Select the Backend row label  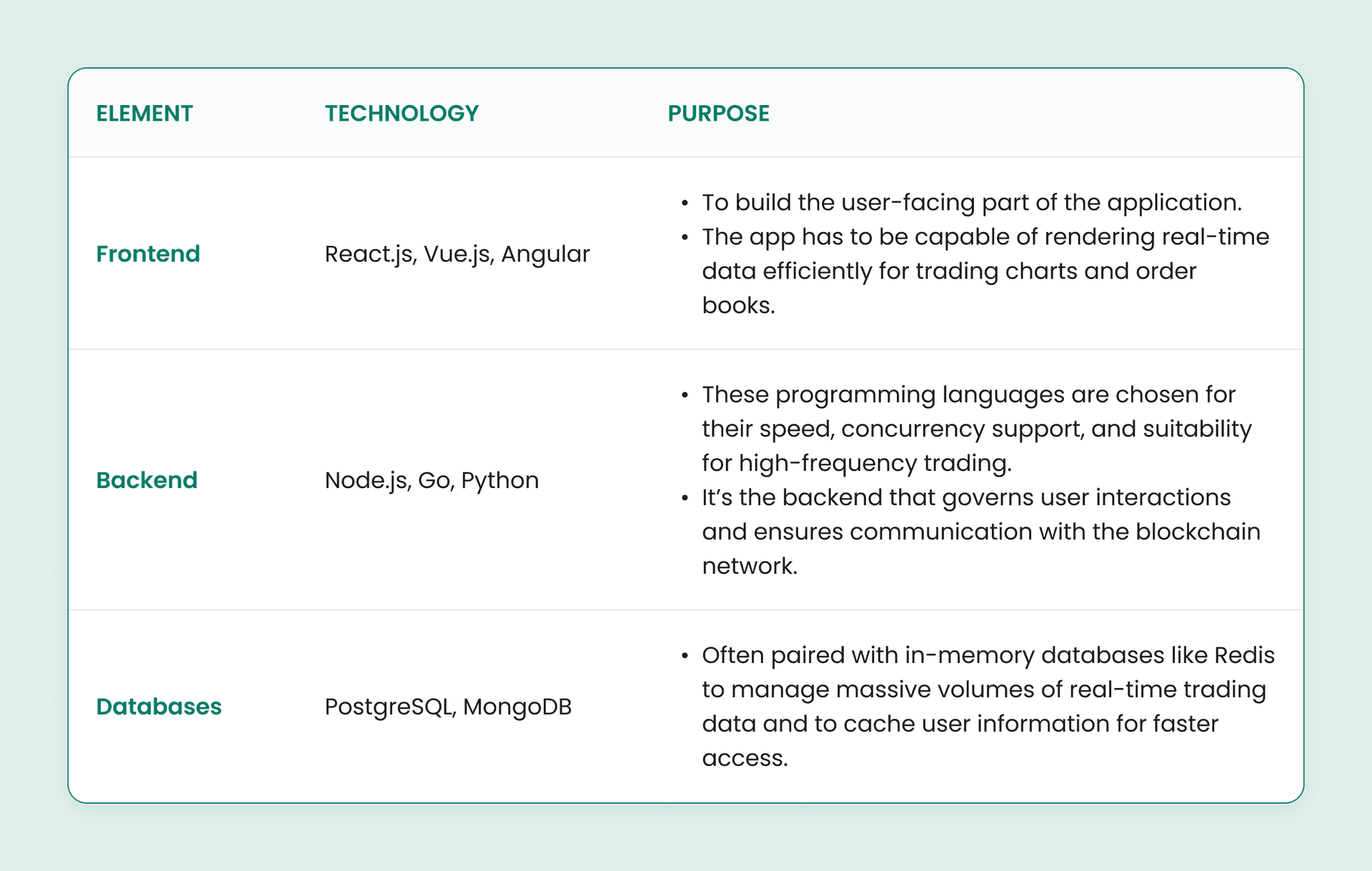[x=146, y=480]
